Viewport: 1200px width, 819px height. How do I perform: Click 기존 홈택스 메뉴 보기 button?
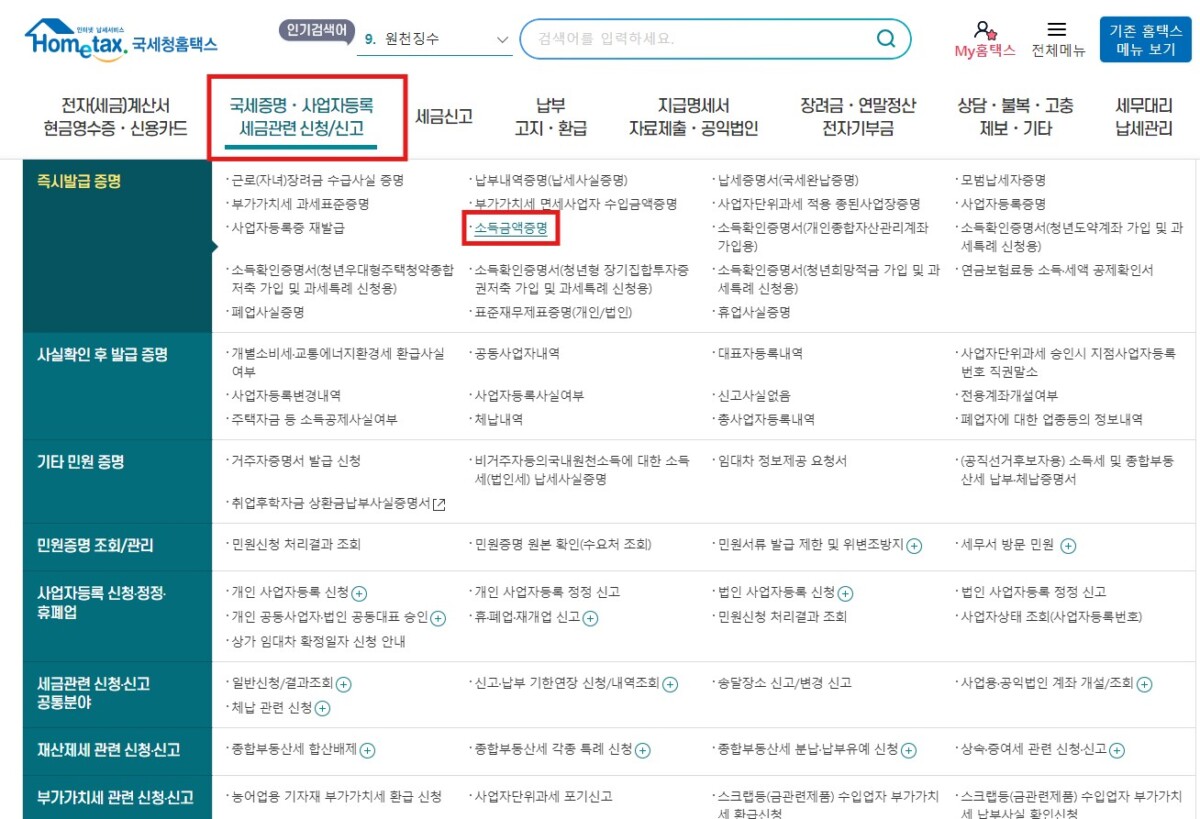[1146, 40]
